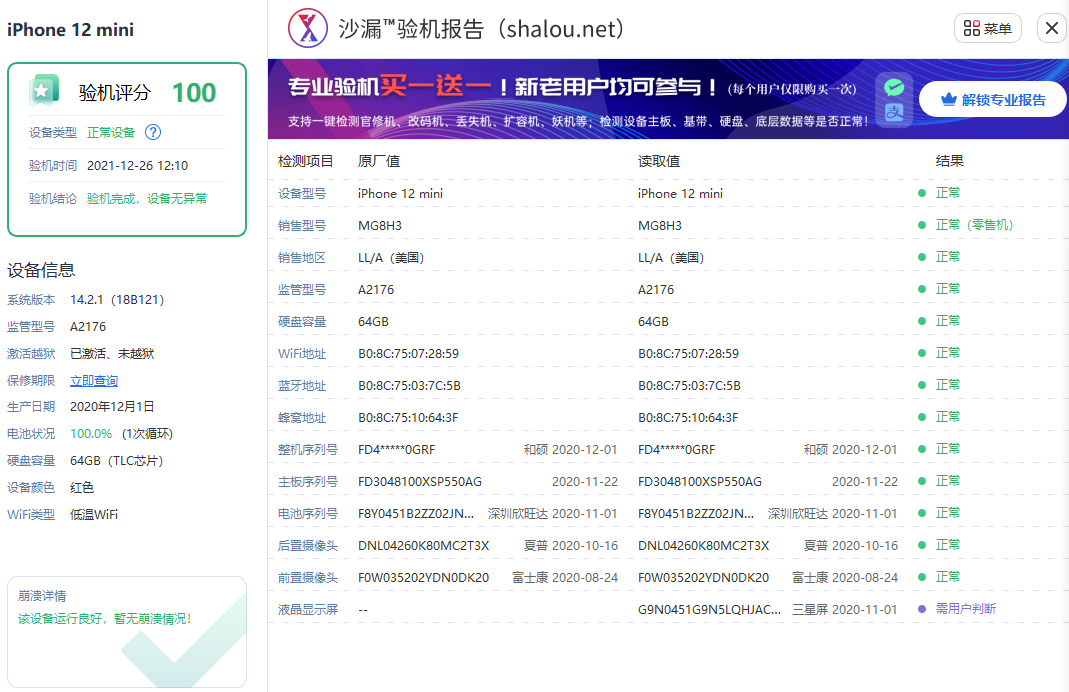Click the 电池序列号 row label
Viewport: 1069px width, 692px height.
pyautogui.click(x=307, y=514)
